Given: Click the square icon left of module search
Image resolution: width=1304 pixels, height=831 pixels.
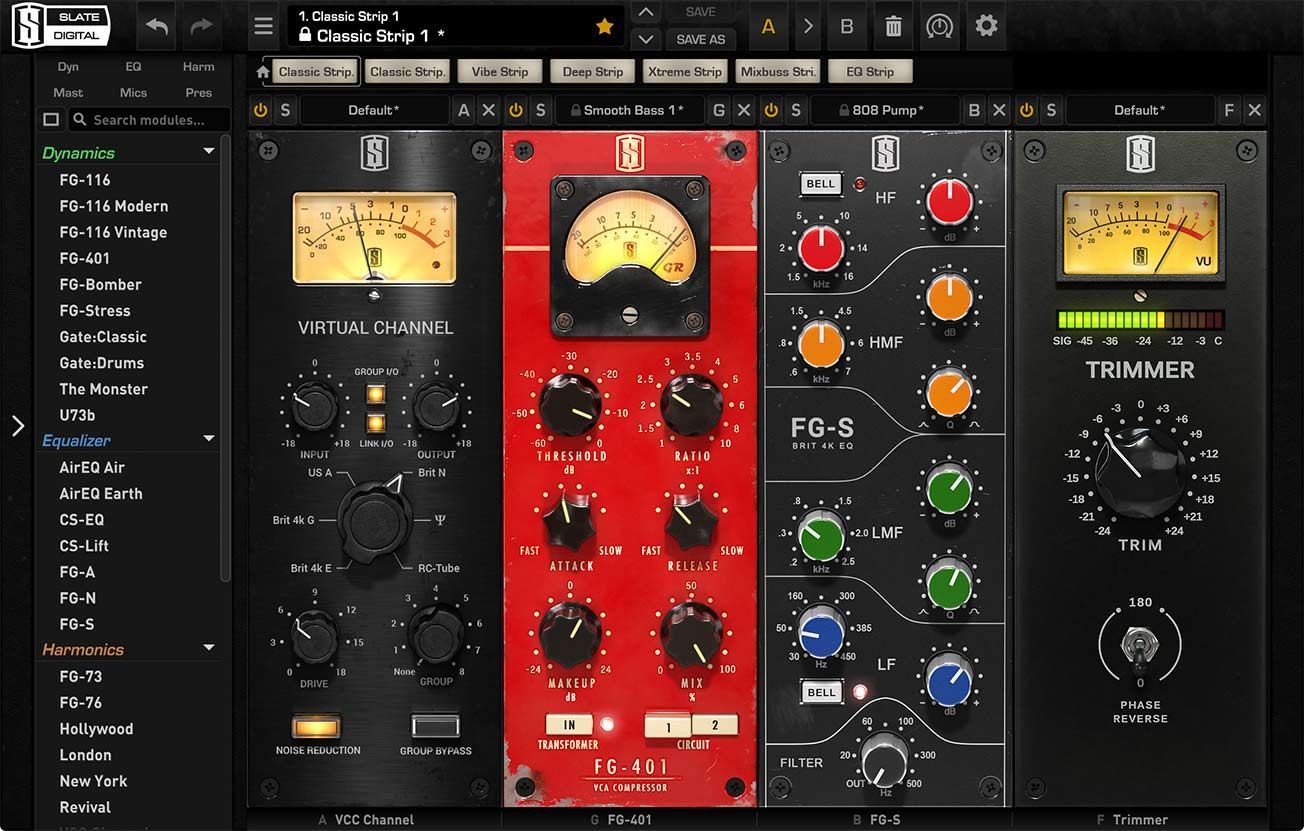Looking at the screenshot, I should tap(51, 120).
